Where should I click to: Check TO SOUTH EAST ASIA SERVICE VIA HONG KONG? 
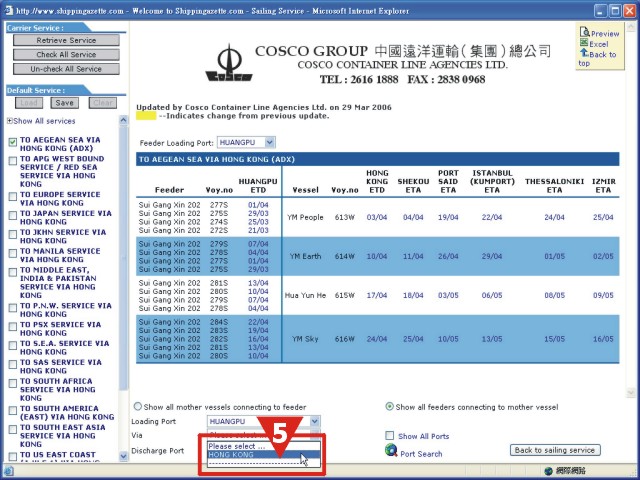[13, 429]
